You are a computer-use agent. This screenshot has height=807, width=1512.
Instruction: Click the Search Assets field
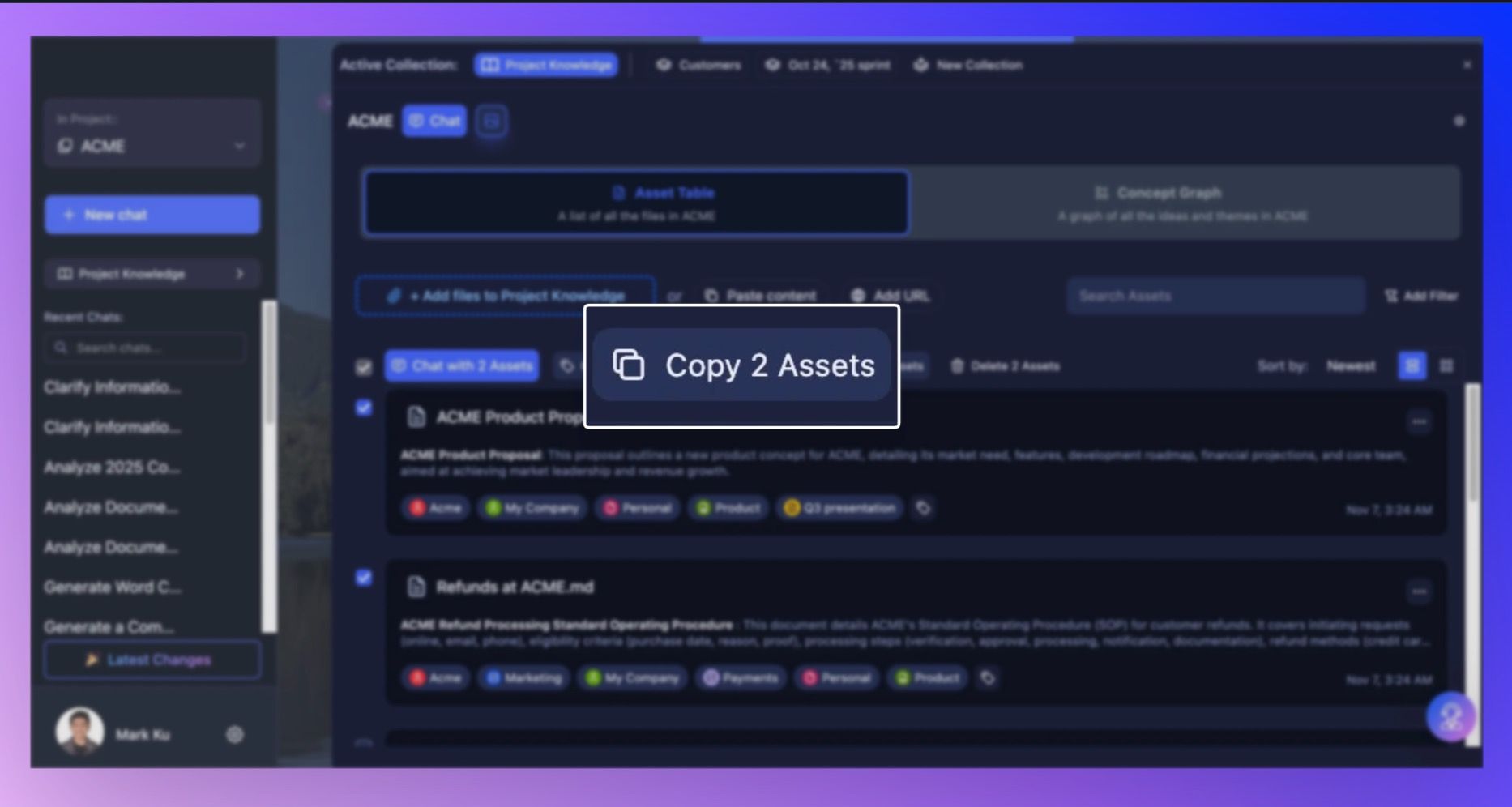pyautogui.click(x=1214, y=296)
